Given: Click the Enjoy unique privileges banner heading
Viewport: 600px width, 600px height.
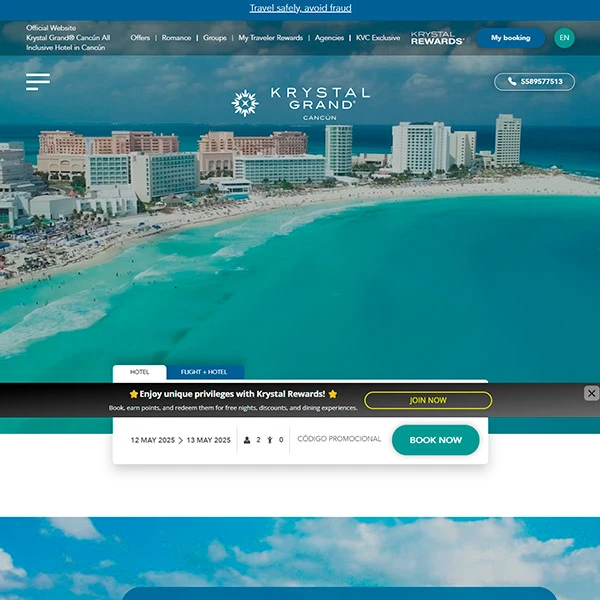Looking at the screenshot, I should click(233, 394).
